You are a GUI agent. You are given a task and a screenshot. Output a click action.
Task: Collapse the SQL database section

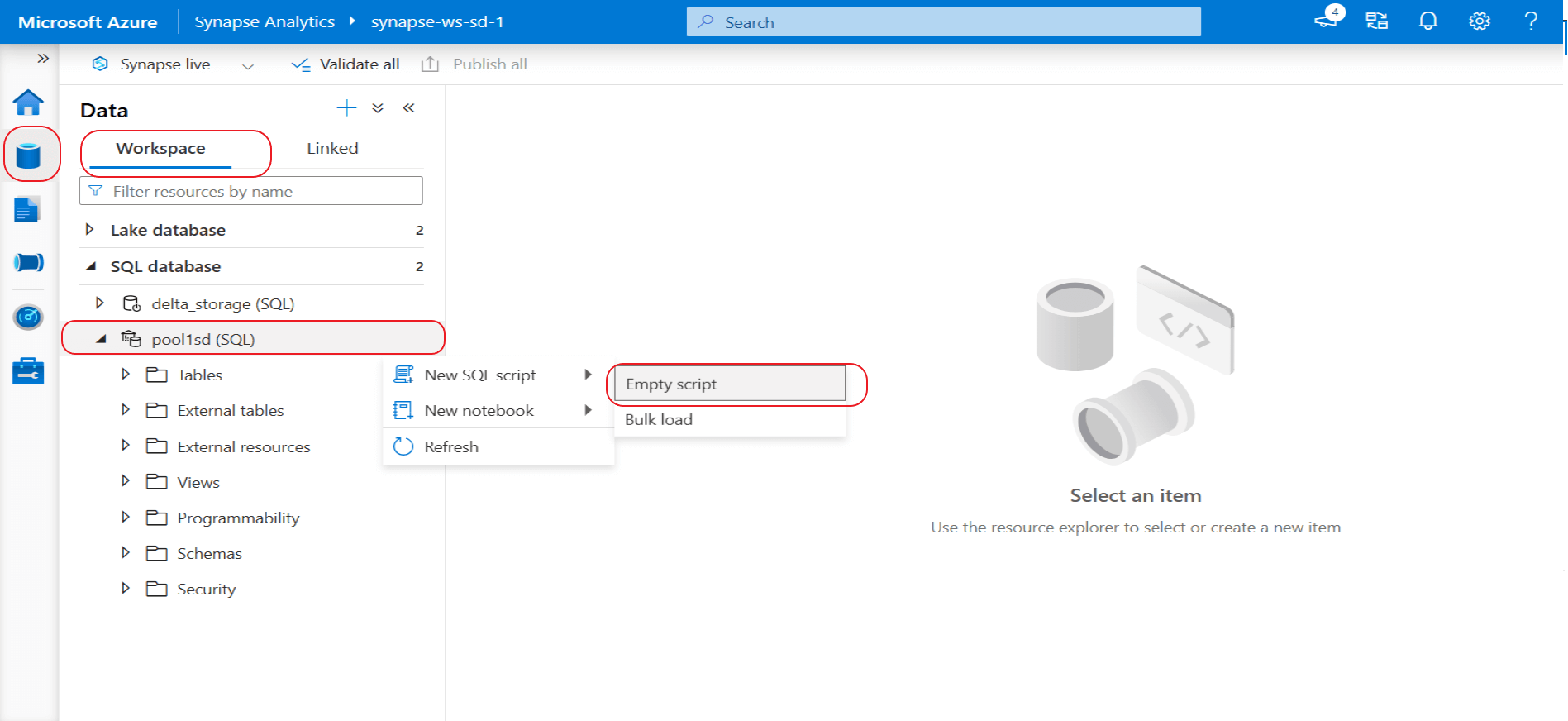pos(91,266)
